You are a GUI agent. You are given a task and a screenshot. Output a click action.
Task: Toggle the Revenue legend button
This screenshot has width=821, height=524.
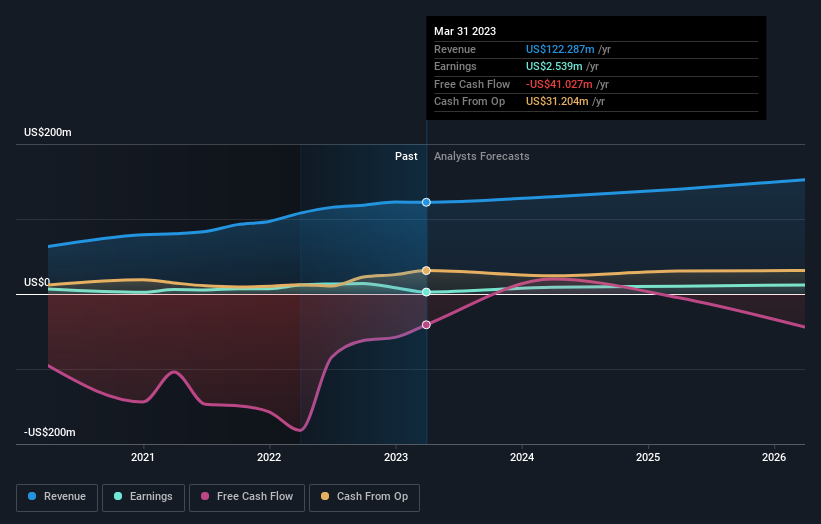57,497
